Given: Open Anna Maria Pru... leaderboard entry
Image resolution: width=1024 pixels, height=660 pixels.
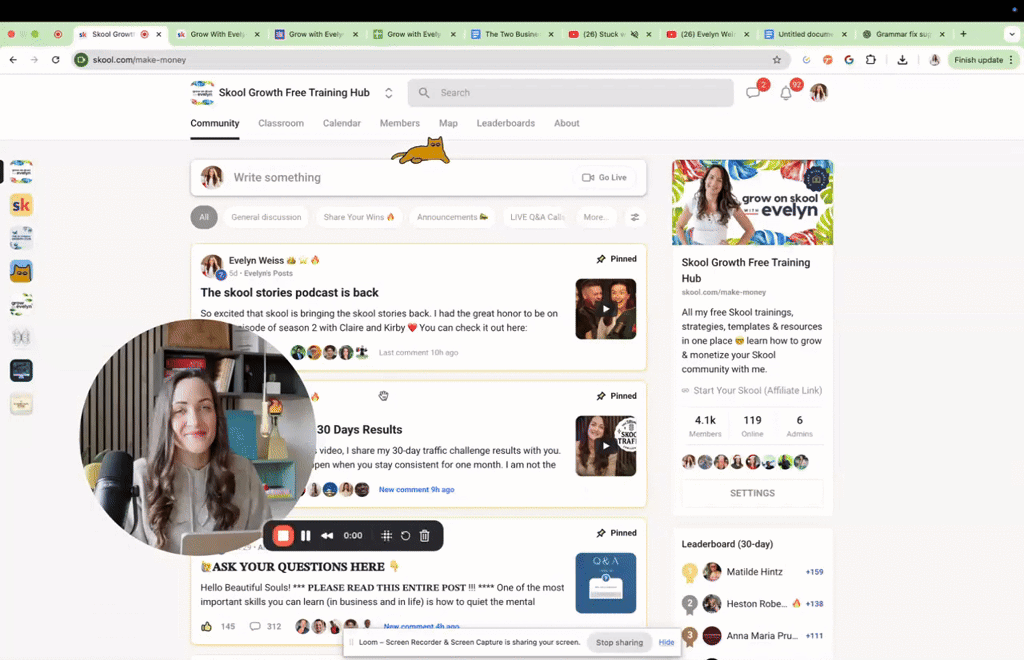Looking at the screenshot, I should pos(762,636).
